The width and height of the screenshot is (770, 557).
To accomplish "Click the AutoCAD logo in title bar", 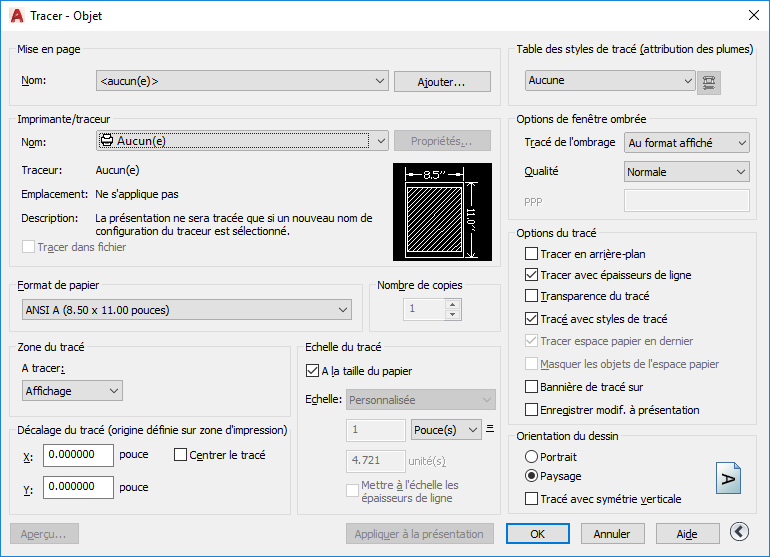I will pyautogui.click(x=17, y=16).
